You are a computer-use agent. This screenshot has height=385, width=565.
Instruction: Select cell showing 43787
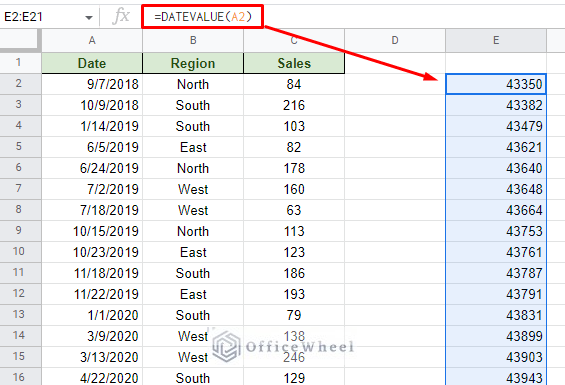point(496,273)
